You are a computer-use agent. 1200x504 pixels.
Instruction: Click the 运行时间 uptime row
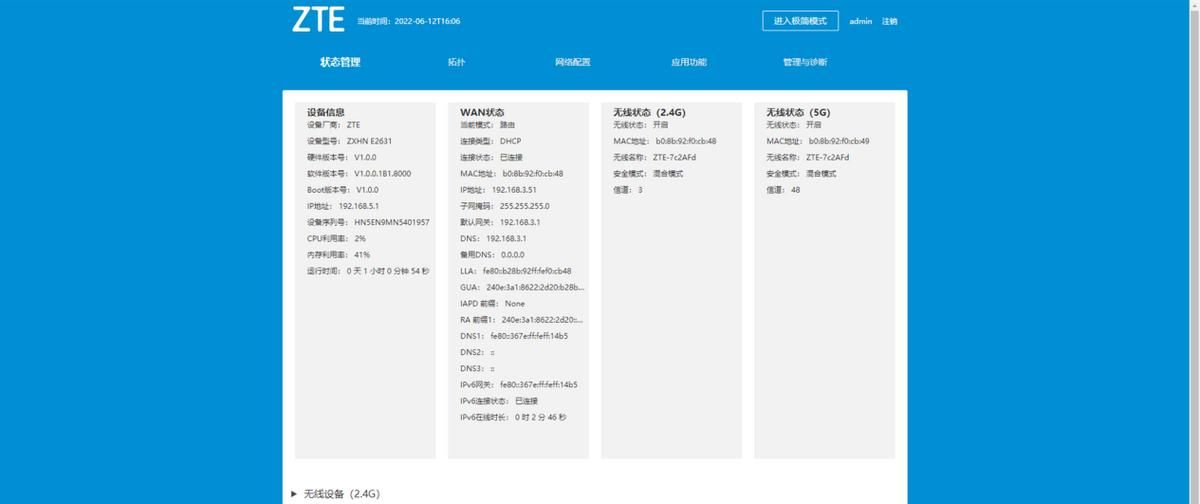coord(368,271)
